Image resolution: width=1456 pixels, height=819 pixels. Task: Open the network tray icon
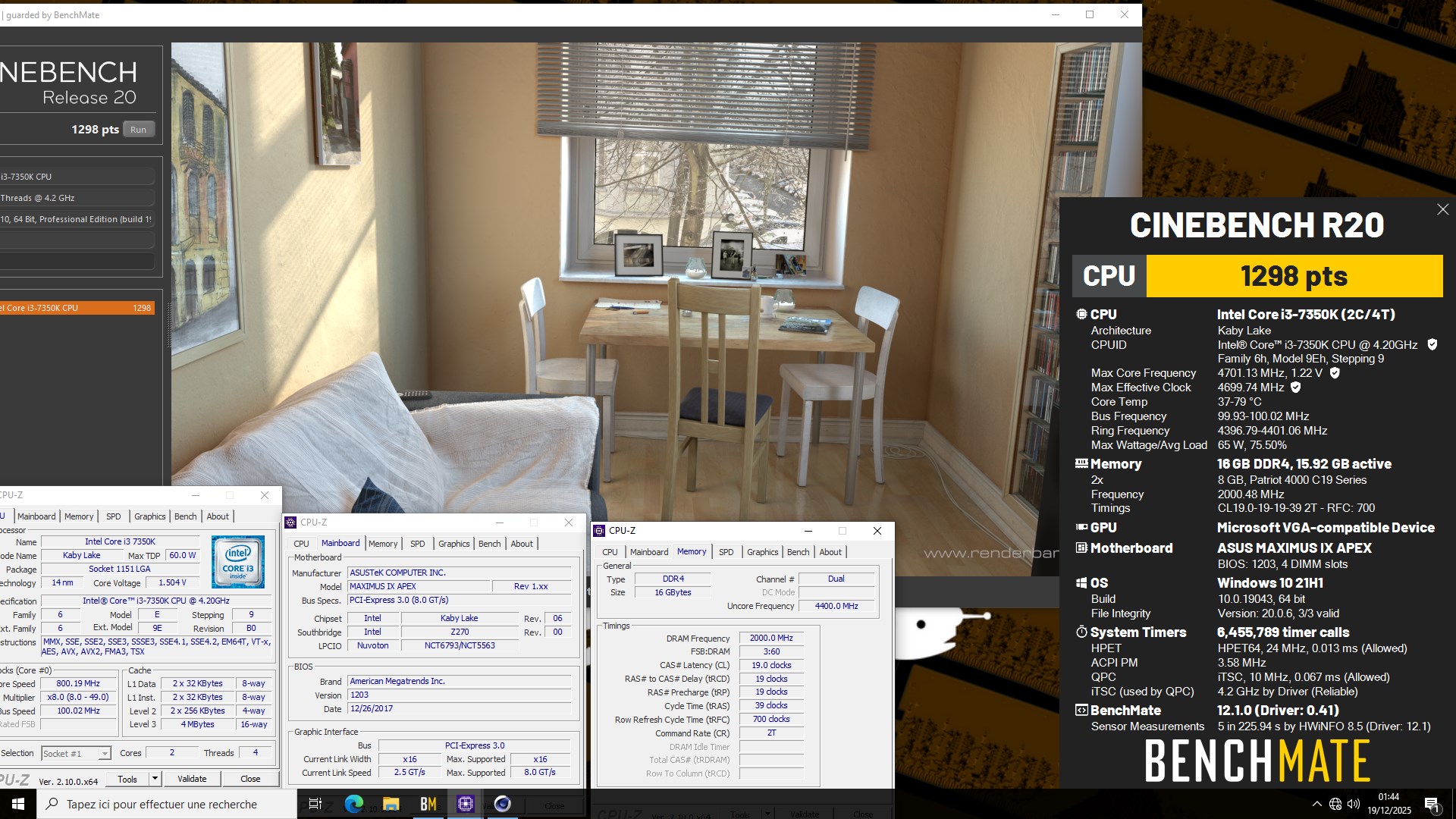[x=1335, y=804]
